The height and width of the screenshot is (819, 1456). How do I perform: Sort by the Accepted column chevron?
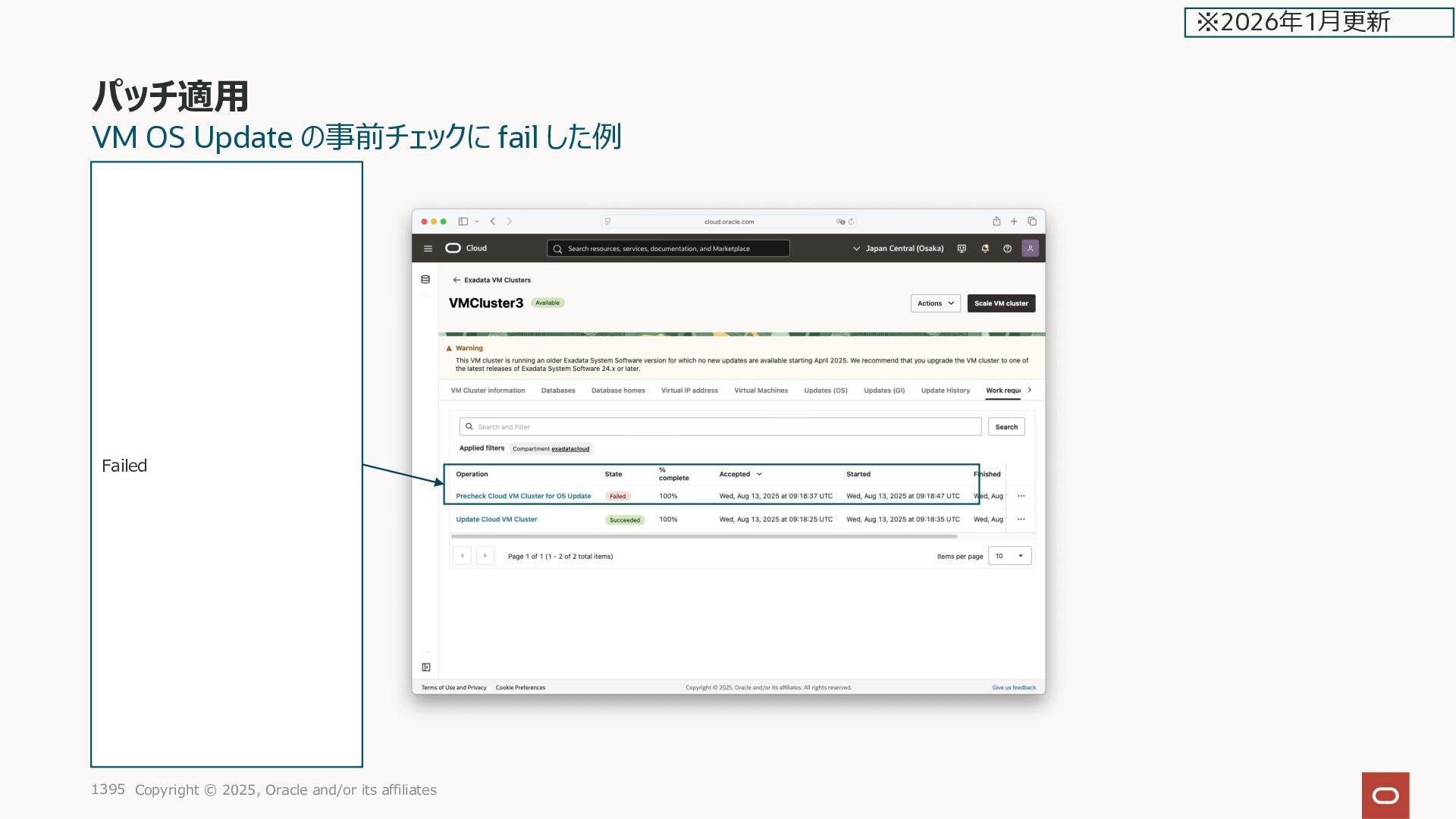coord(759,474)
